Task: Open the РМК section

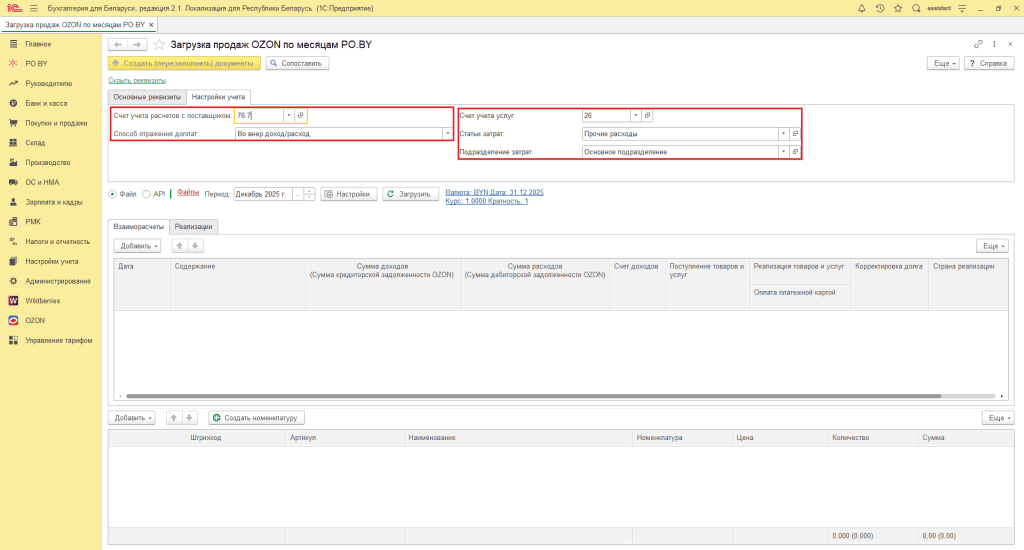Action: [x=33, y=221]
